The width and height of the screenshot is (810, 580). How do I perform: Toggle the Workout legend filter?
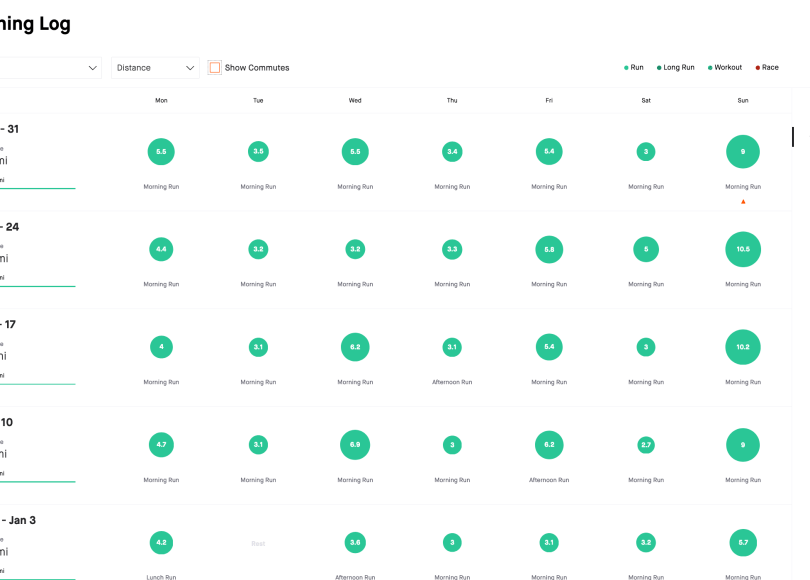(x=725, y=68)
